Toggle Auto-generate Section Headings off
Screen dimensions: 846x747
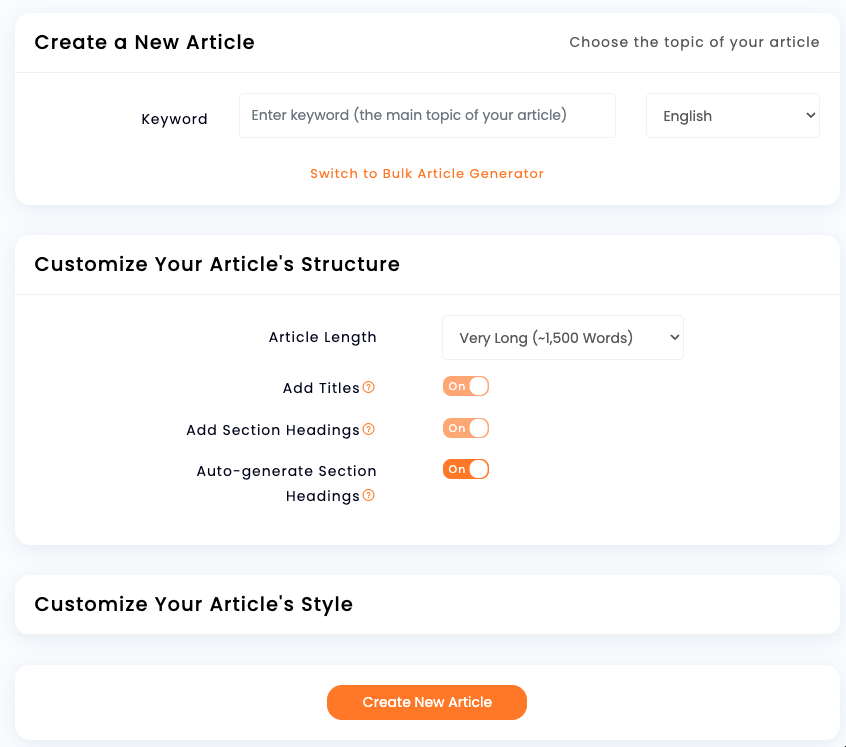pos(466,469)
